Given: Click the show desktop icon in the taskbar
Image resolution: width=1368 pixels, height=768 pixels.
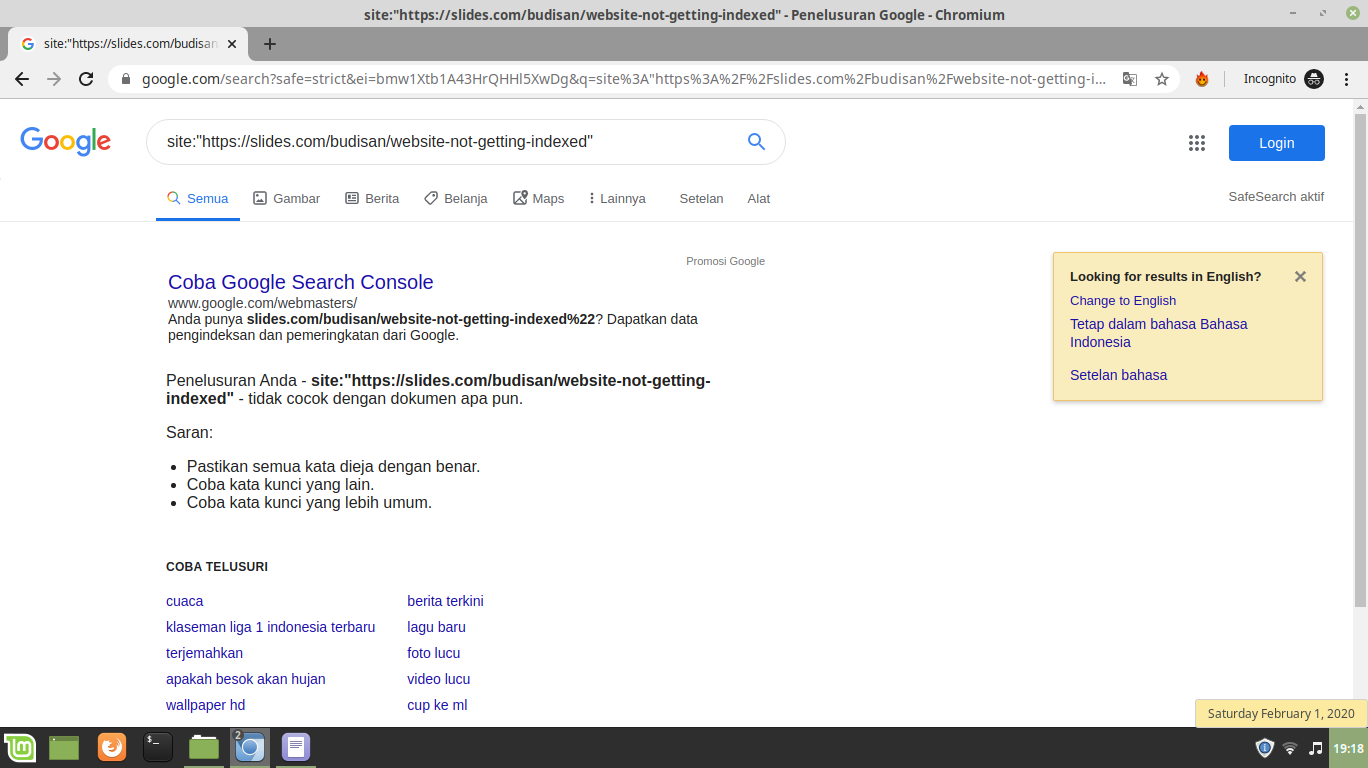Looking at the screenshot, I should 64,747.
